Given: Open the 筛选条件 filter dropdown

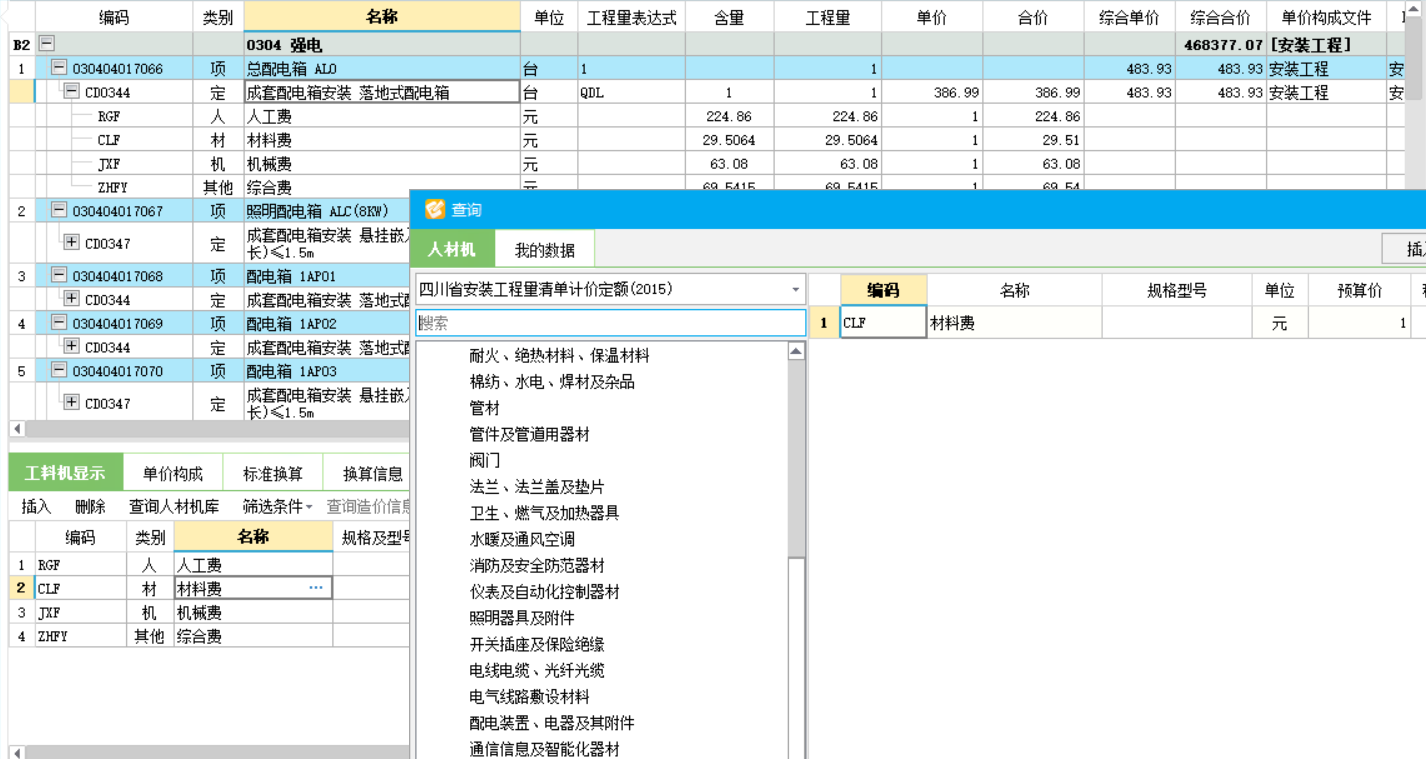Looking at the screenshot, I should click(x=278, y=507).
